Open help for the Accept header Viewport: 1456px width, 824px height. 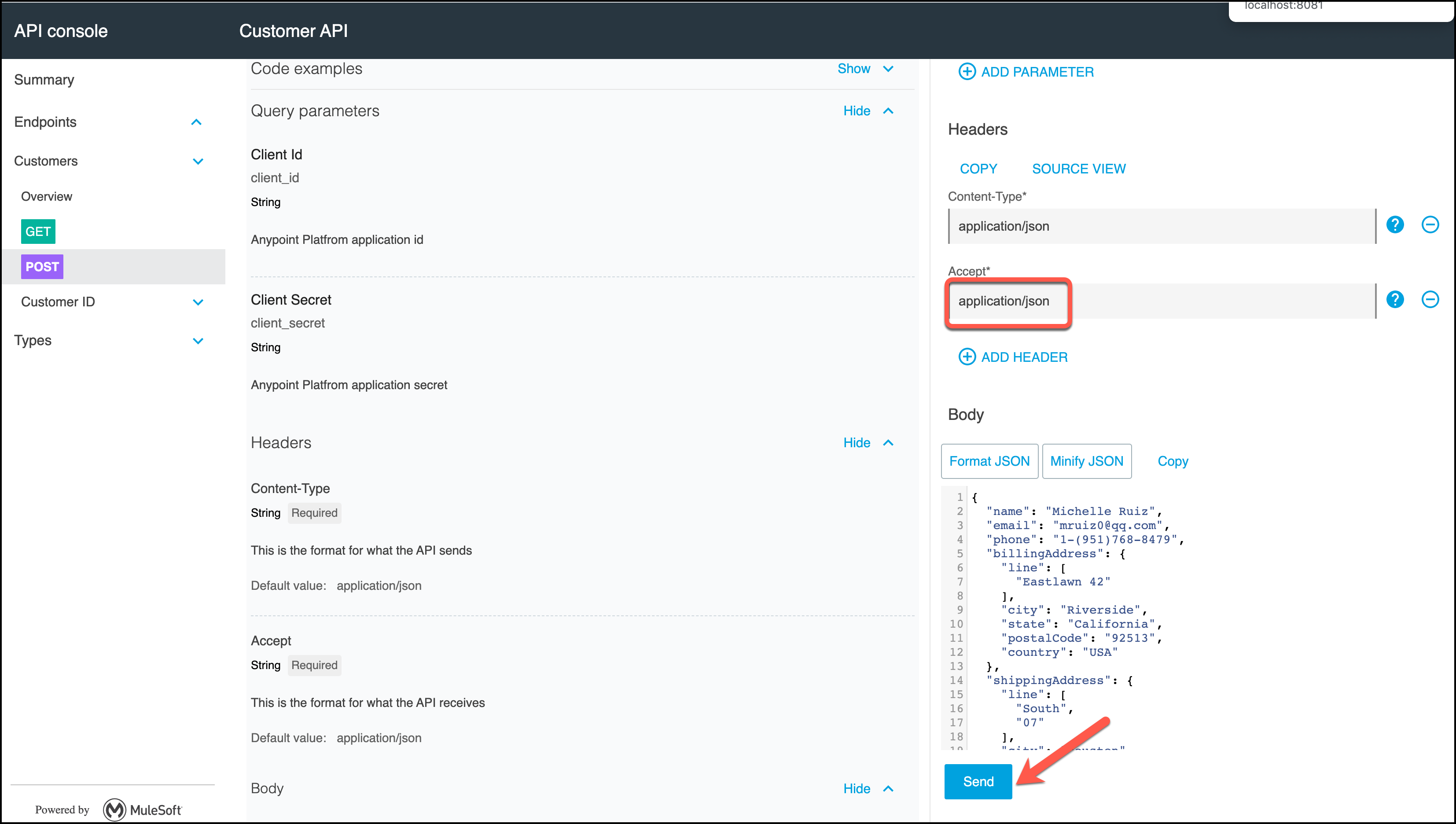(x=1395, y=299)
